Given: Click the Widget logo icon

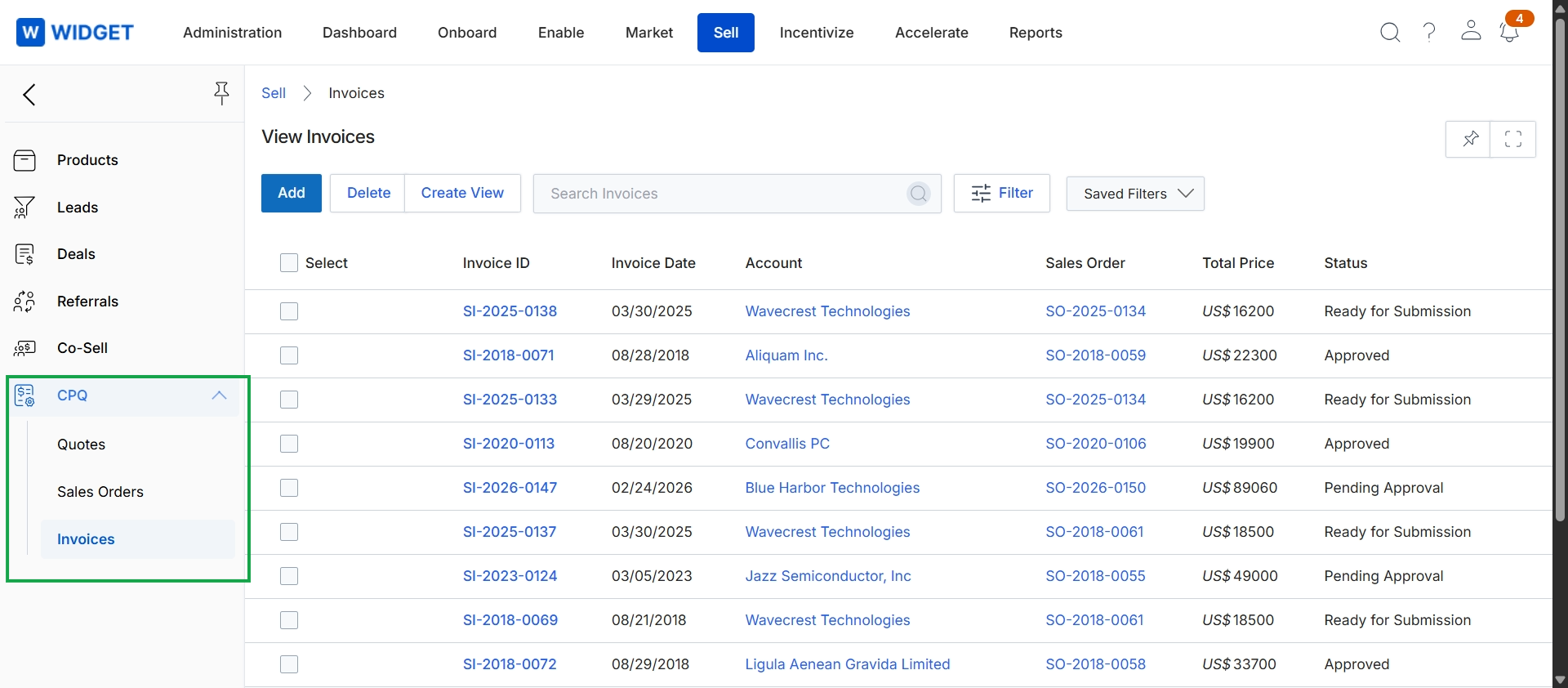Looking at the screenshot, I should click(x=30, y=33).
